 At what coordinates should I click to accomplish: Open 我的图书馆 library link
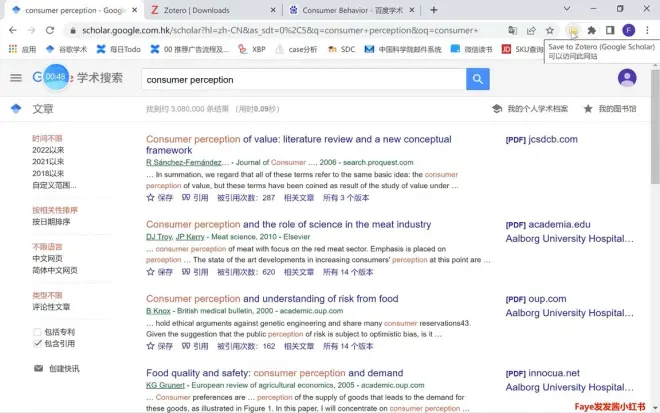610,109
